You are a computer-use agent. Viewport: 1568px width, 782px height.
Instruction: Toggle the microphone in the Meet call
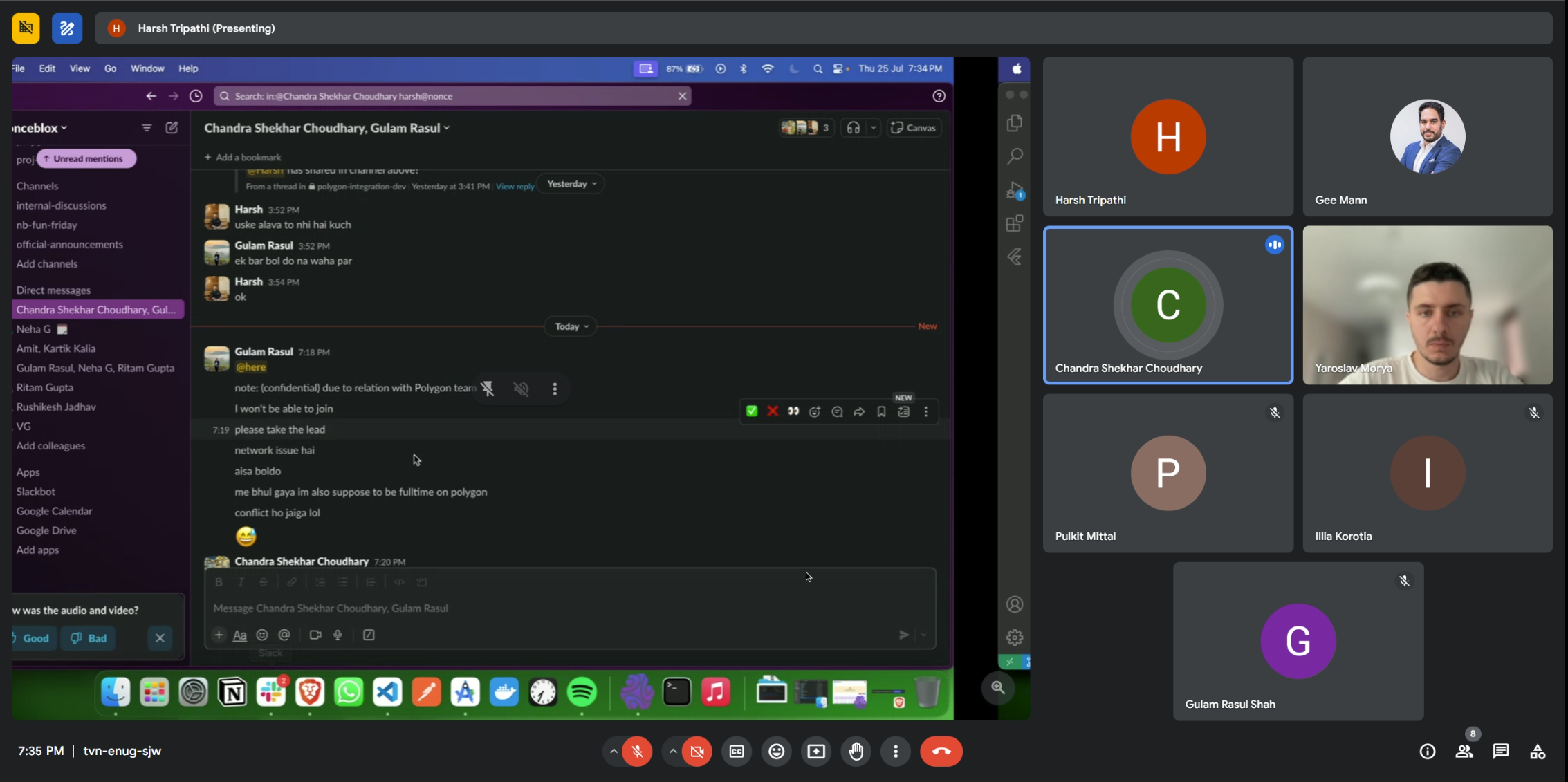pos(637,751)
